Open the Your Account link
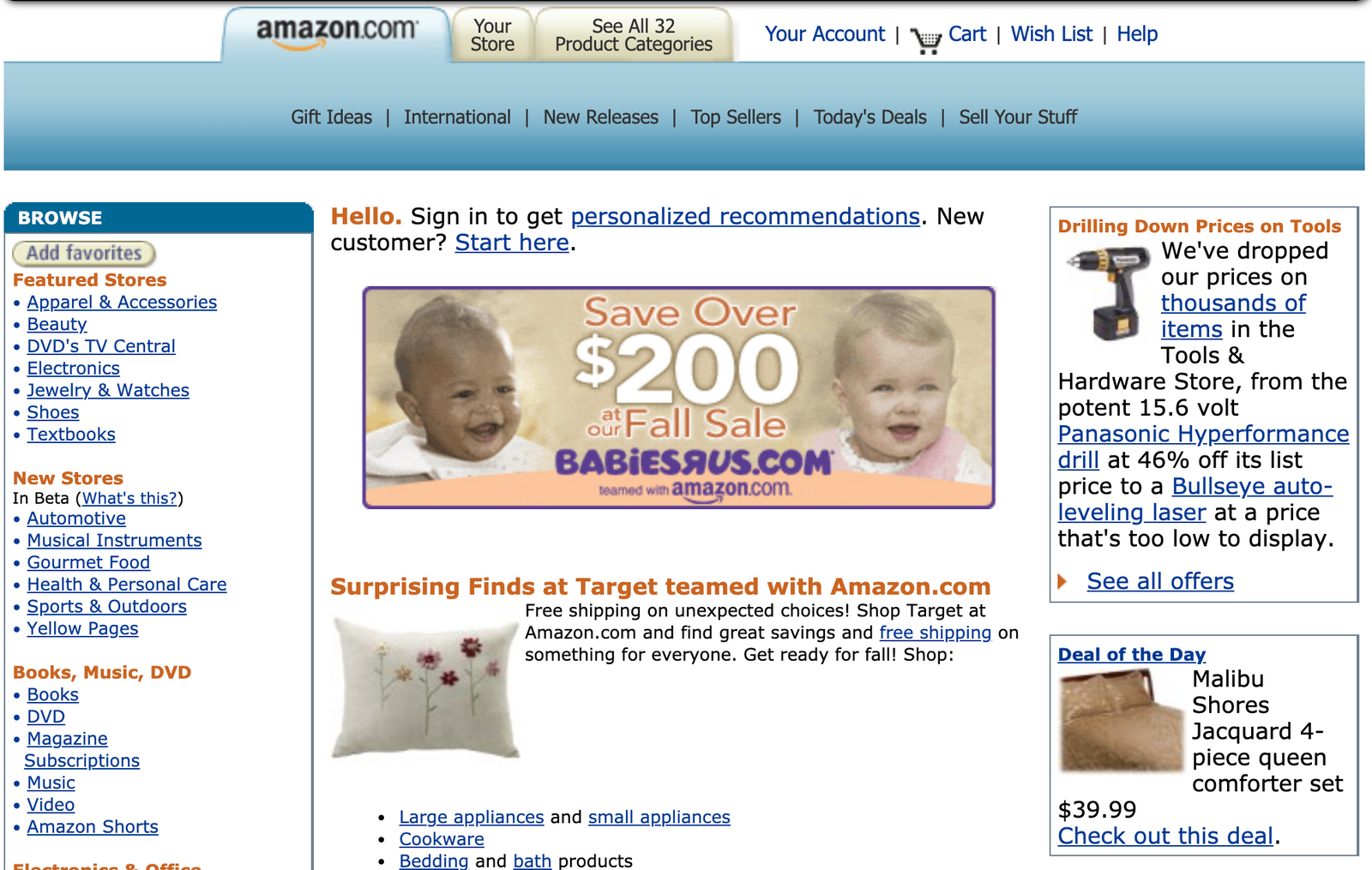The image size is (1372, 870). 824,34
